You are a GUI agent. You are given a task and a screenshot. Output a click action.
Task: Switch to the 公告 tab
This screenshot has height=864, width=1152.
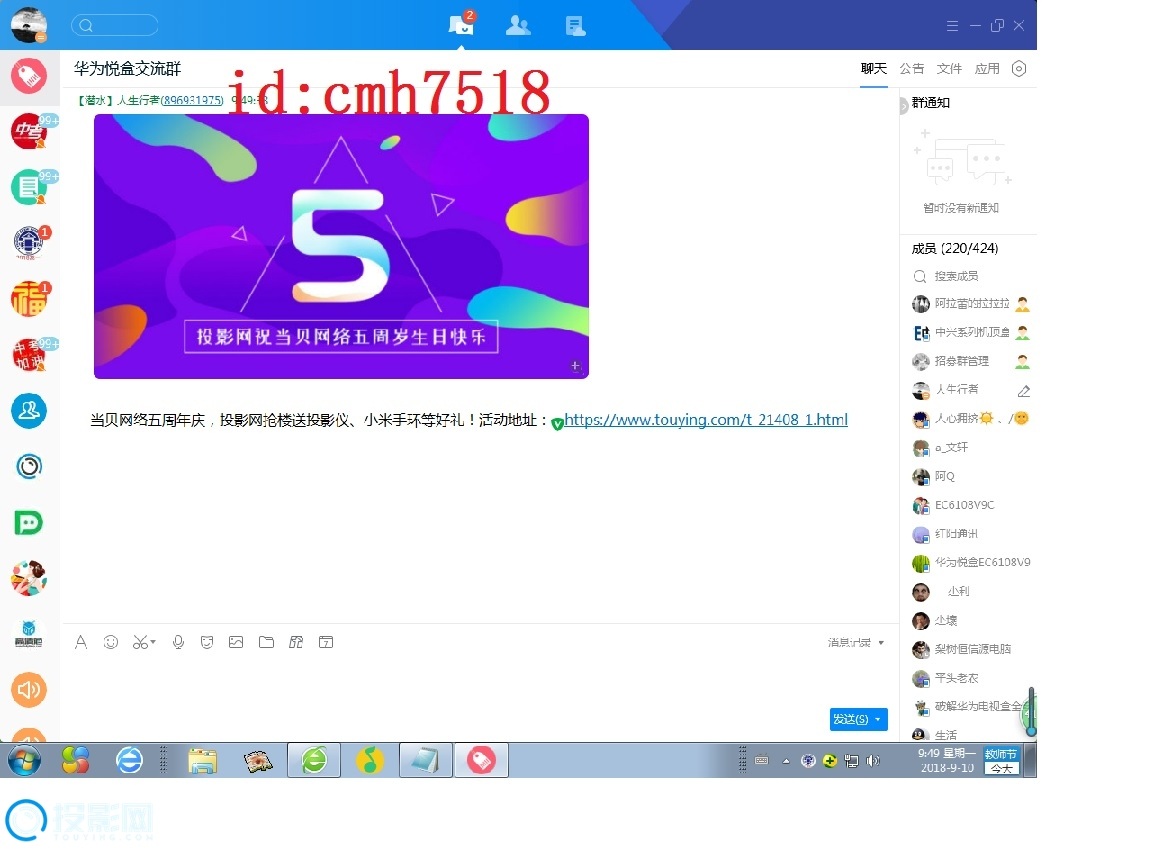click(x=911, y=68)
